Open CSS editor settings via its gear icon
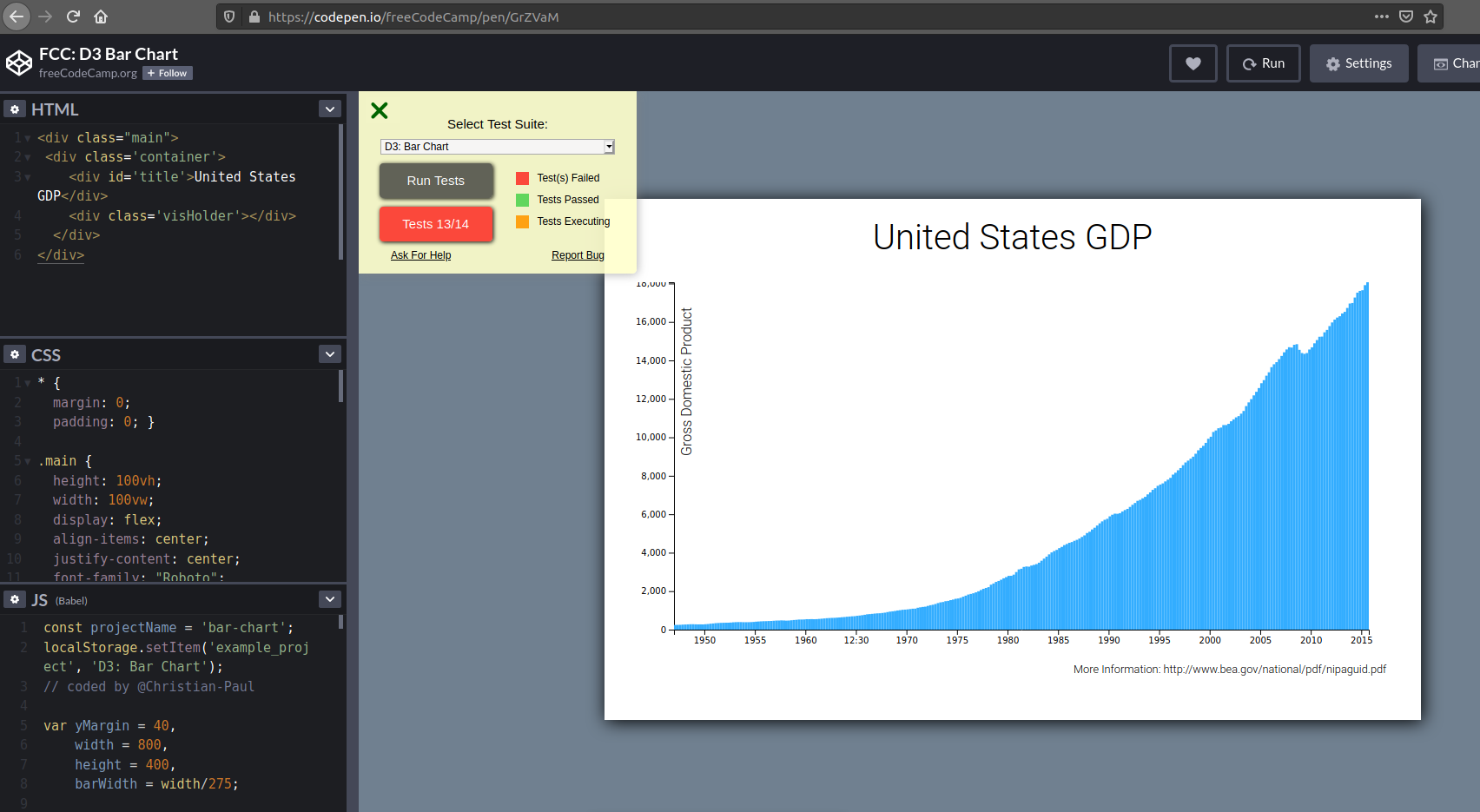Image resolution: width=1480 pixels, height=812 pixels. tap(15, 353)
